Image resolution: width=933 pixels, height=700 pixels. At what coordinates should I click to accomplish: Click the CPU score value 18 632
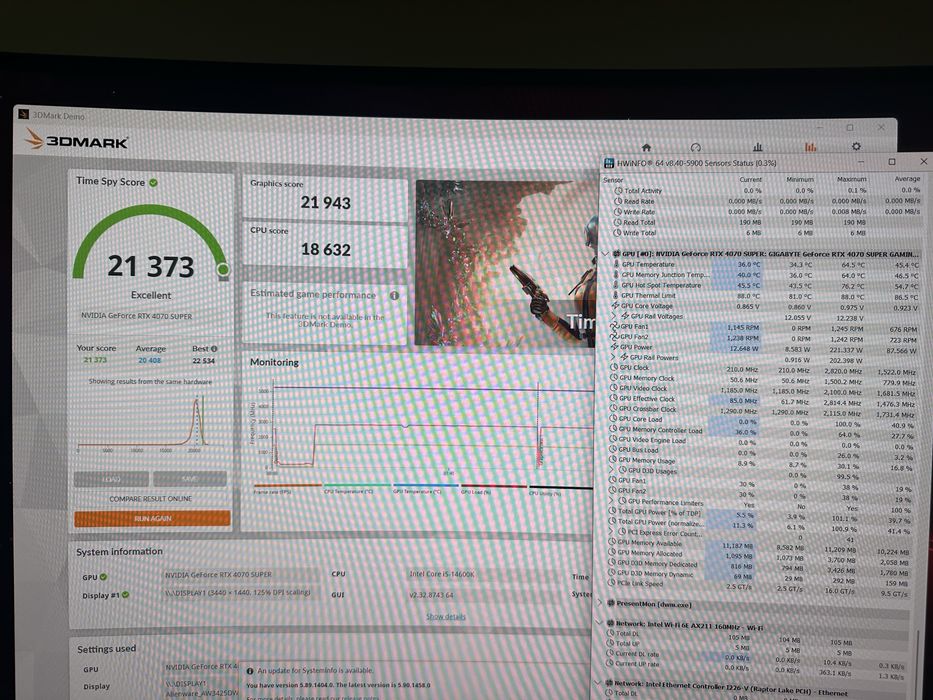pos(325,249)
